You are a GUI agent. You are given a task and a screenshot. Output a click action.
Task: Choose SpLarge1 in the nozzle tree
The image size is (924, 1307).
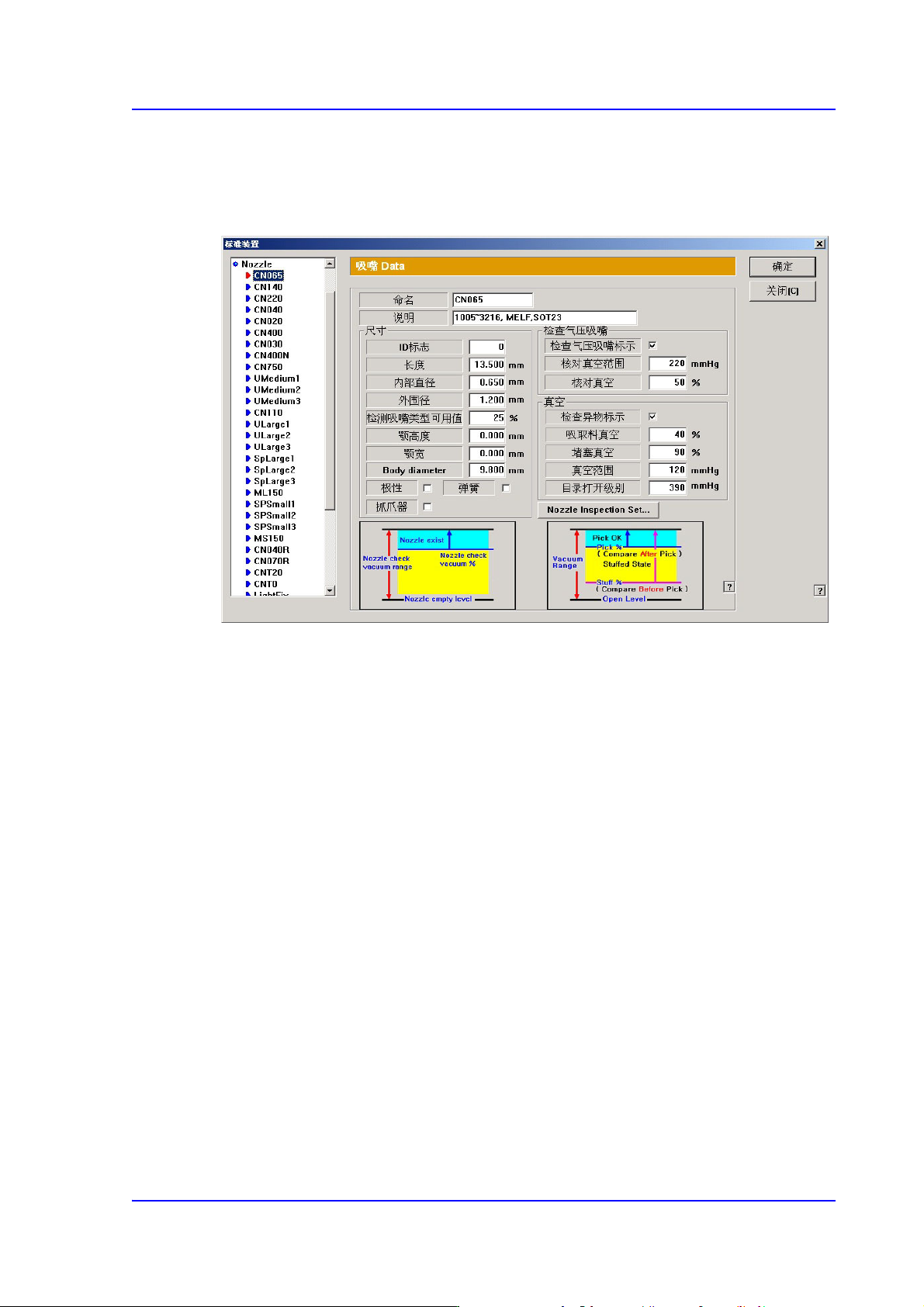(275, 458)
